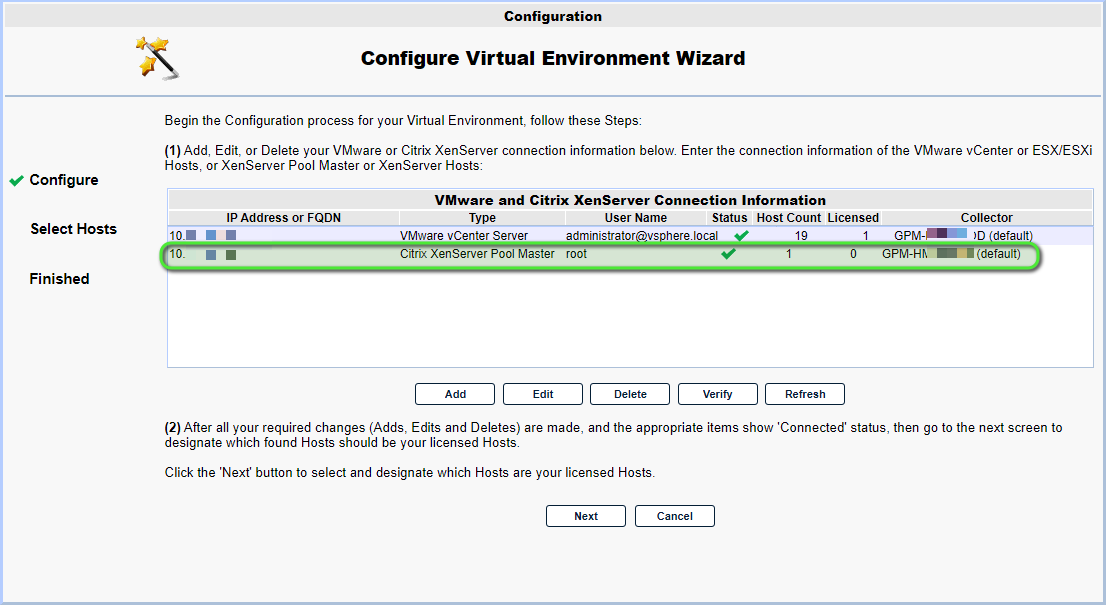Image resolution: width=1108 pixels, height=606 pixels.
Task: Sort by the Type column header
Action: point(482,218)
